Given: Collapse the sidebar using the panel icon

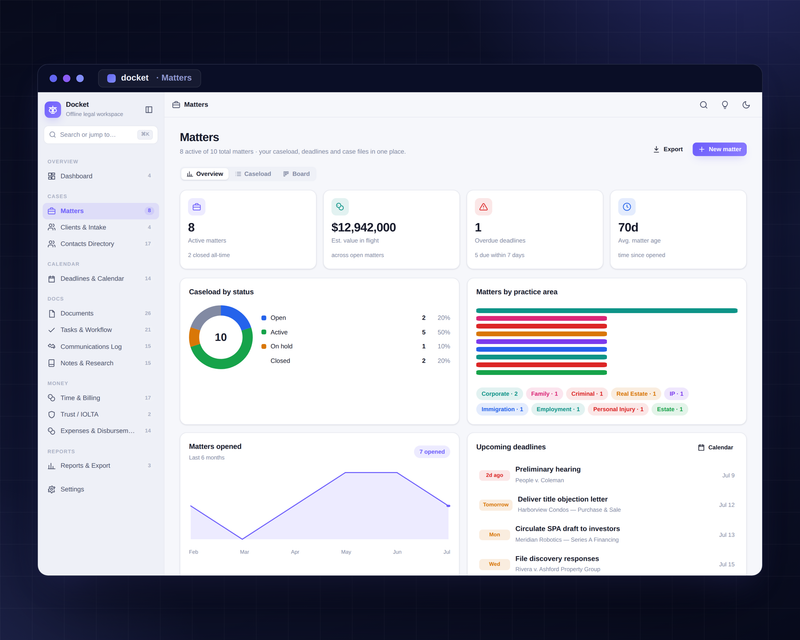Looking at the screenshot, I should [149, 110].
